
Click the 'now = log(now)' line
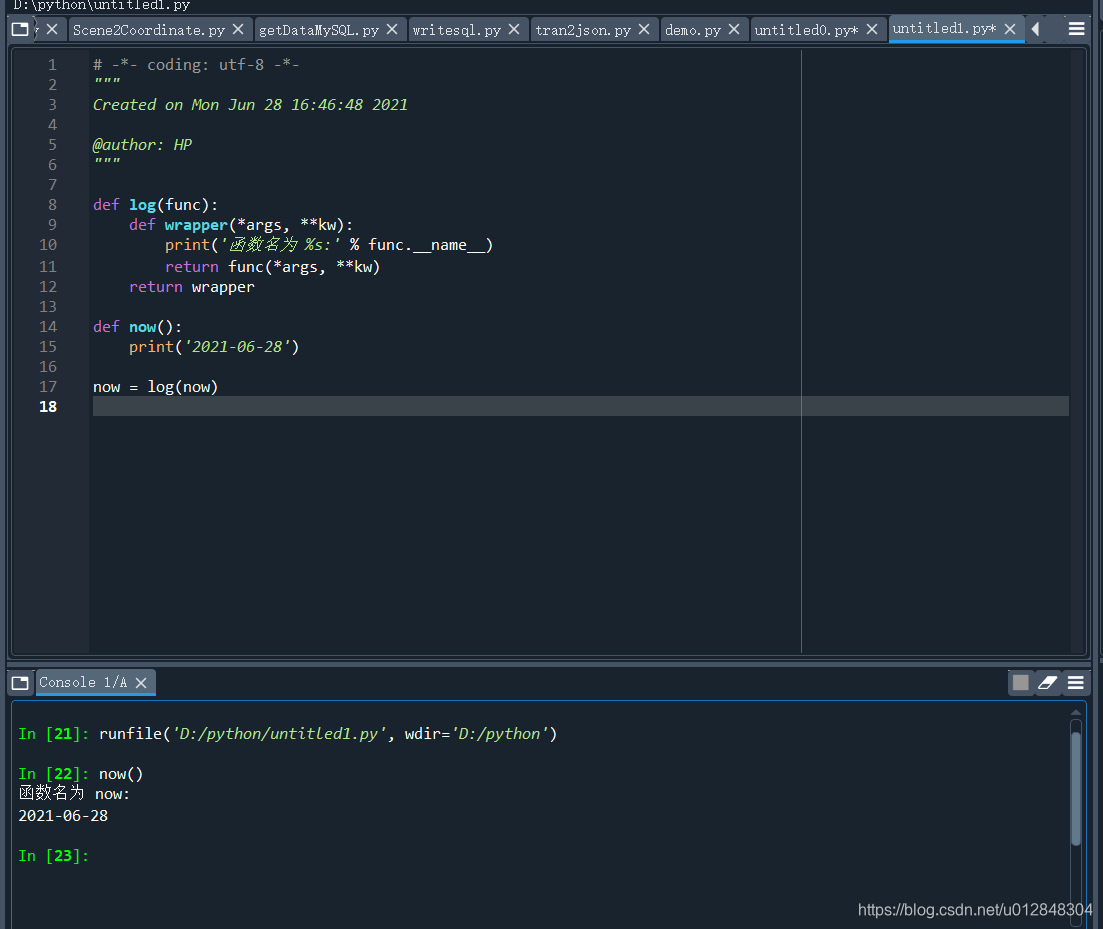pyautogui.click(x=155, y=387)
